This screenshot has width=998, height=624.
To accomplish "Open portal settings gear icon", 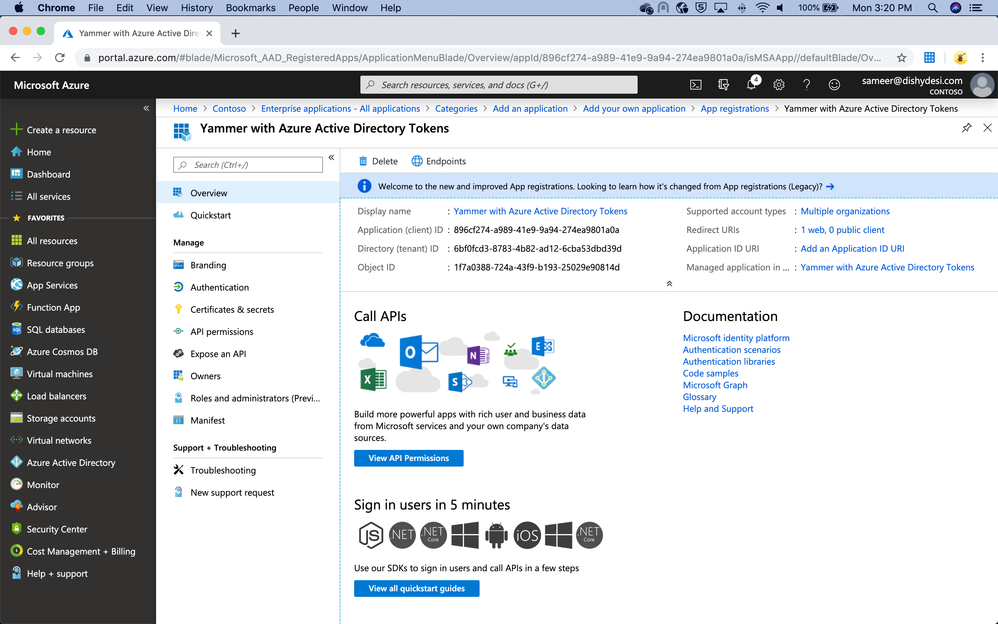I will click(x=779, y=85).
